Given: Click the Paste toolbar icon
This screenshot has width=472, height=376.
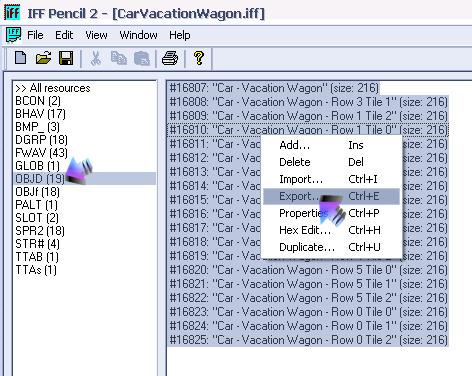Looking at the screenshot, I should [142, 58].
